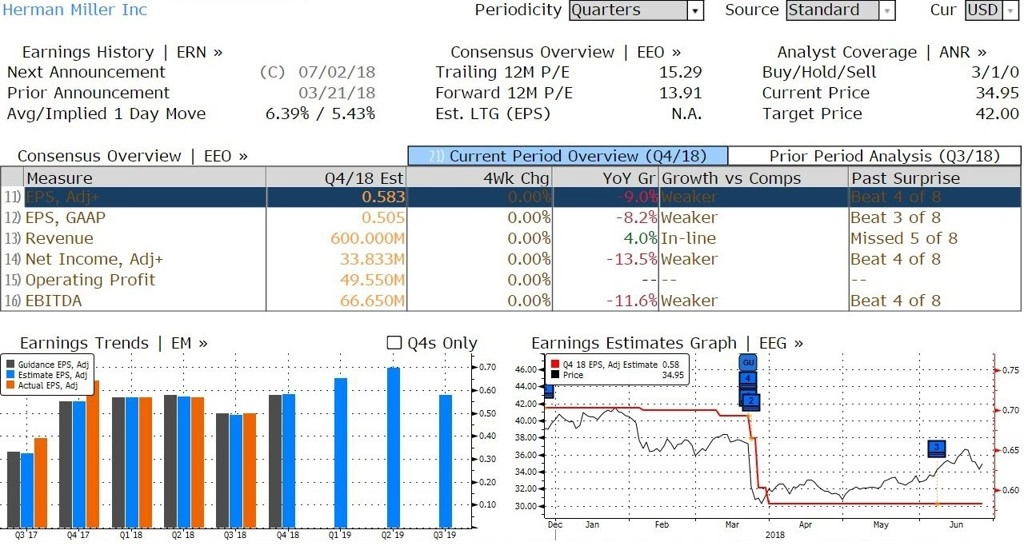
Task: Click the 600.000M revenue estimate
Action: click(x=368, y=238)
